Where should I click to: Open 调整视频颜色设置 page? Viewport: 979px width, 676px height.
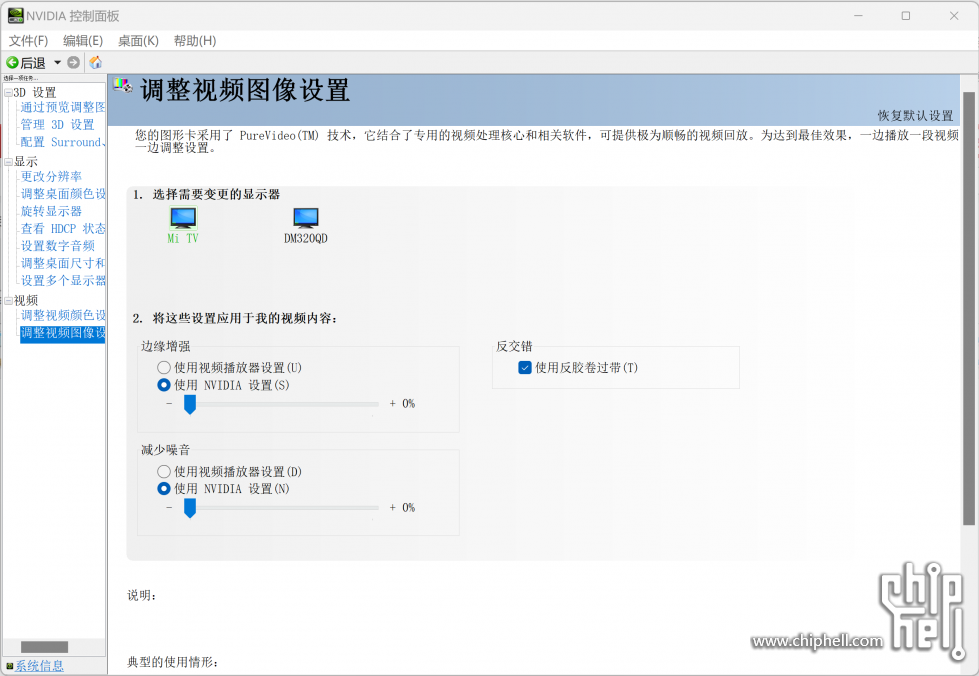click(63, 316)
